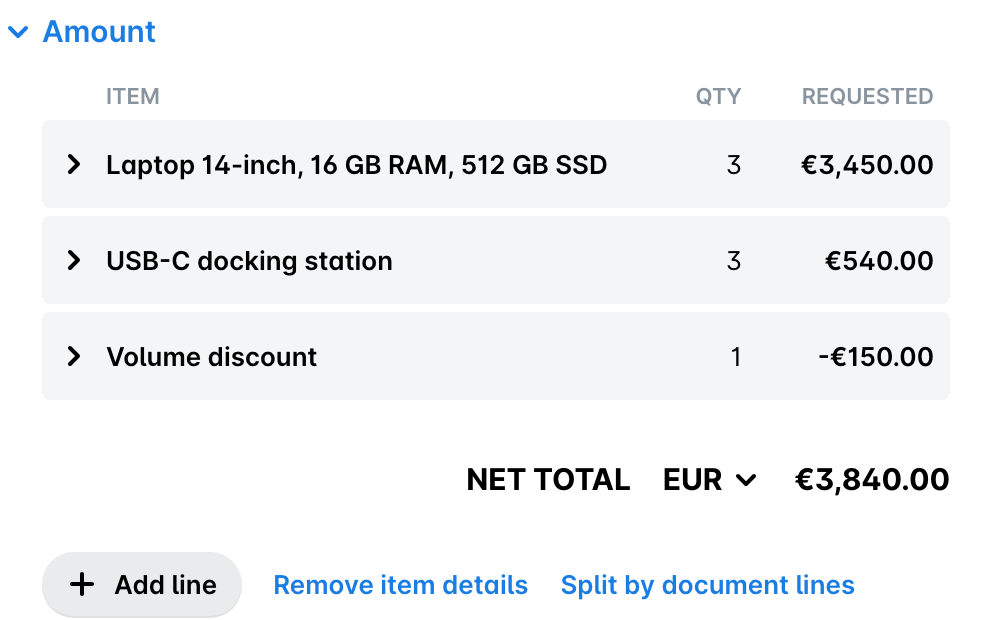Click the Add line button
The image size is (990, 620).
point(142,585)
